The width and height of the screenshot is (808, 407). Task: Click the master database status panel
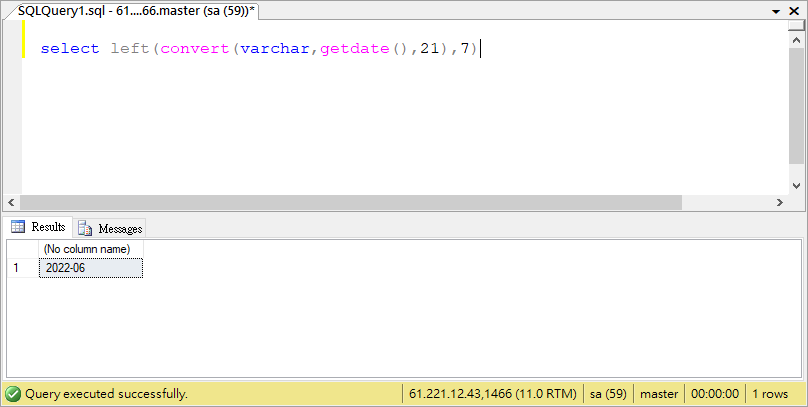pyautogui.click(x=659, y=394)
